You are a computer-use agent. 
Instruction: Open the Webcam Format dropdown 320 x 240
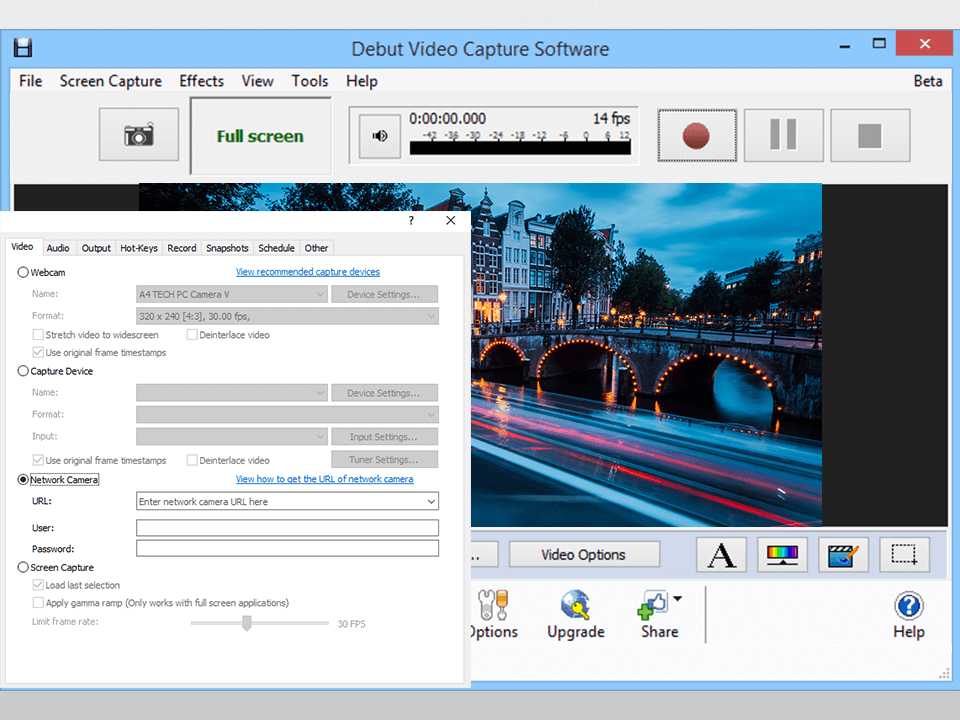click(x=287, y=317)
